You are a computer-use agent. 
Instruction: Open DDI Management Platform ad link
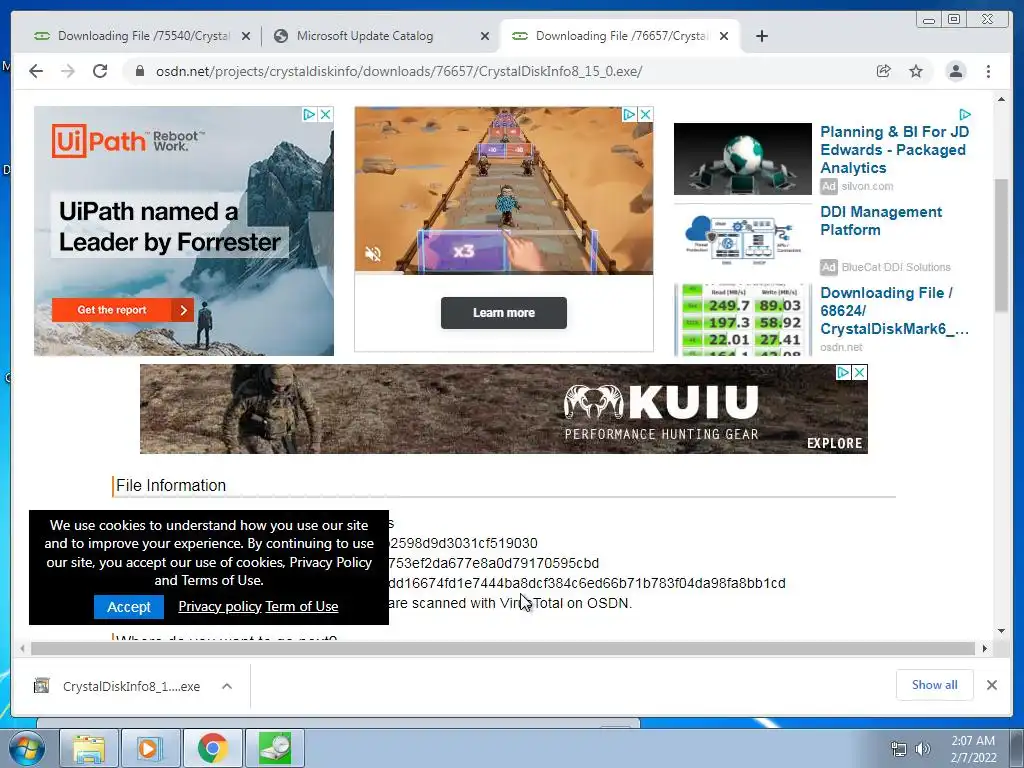coord(880,221)
